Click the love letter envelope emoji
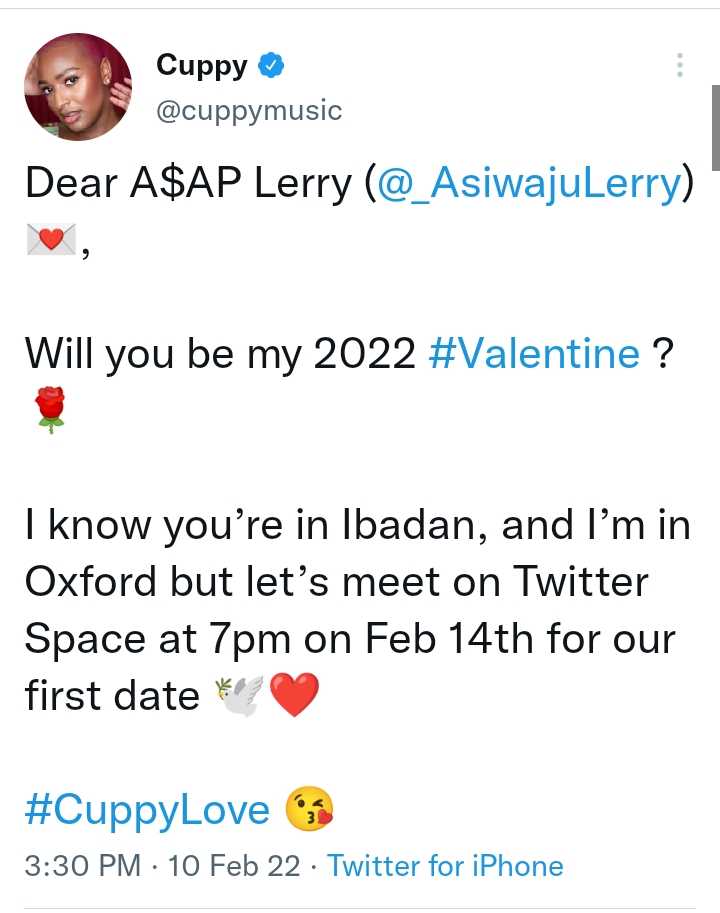720x913 pixels. click(x=51, y=241)
